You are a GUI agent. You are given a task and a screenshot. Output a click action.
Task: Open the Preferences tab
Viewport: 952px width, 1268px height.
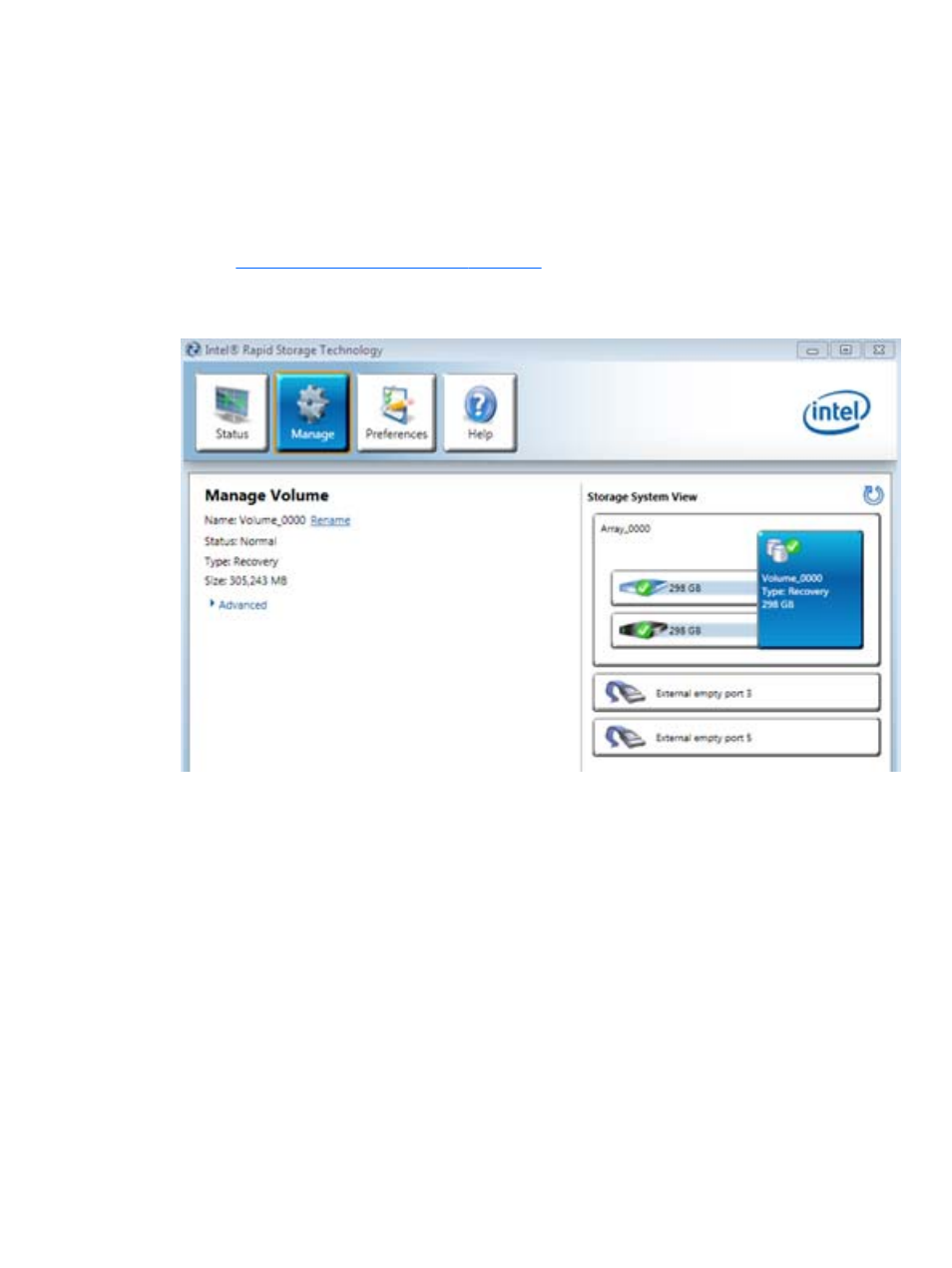(396, 412)
